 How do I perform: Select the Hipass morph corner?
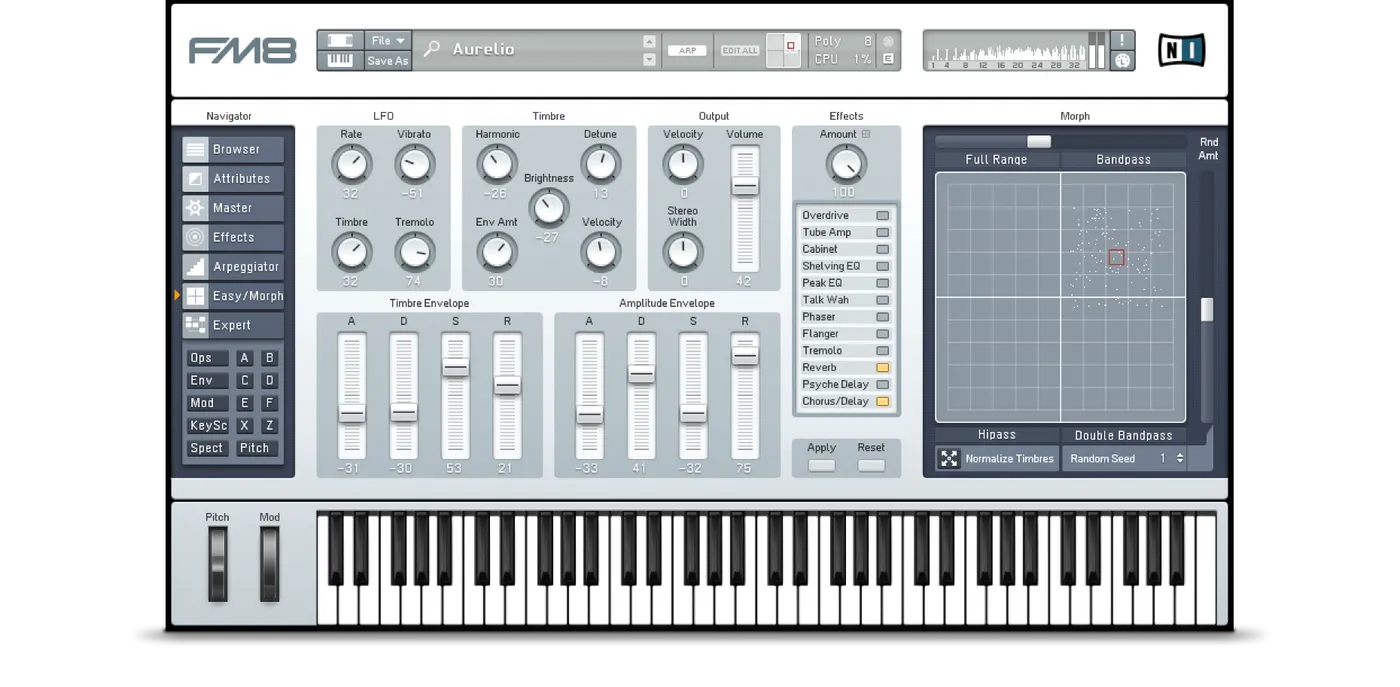(997, 435)
